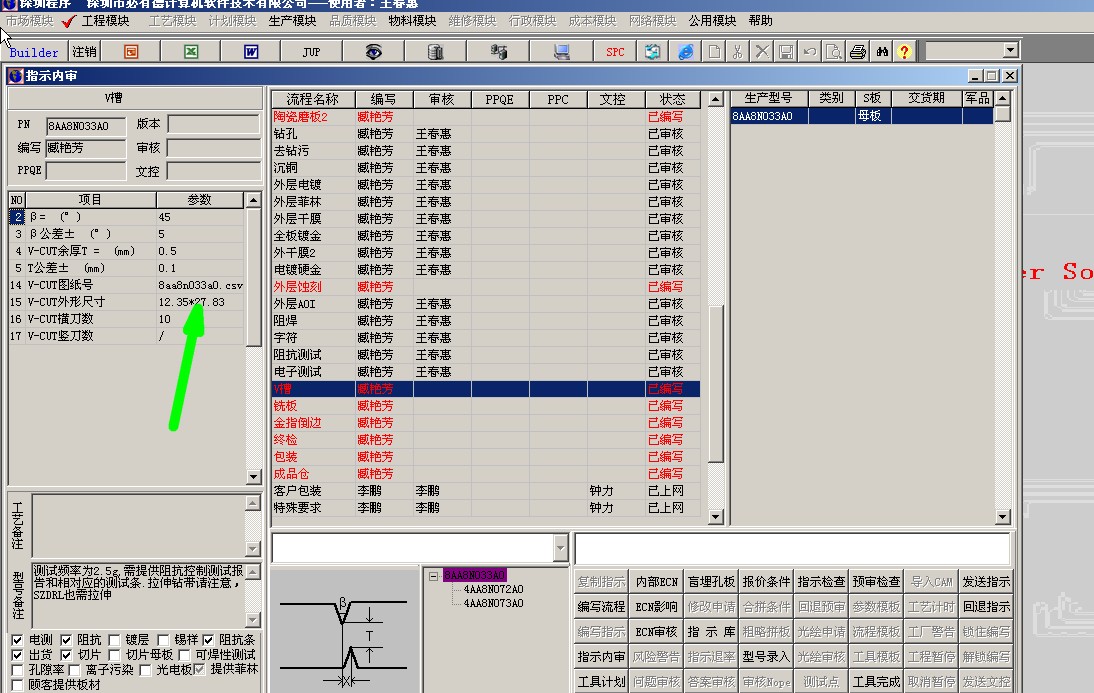Select tree item 4AA8N073A0
Screen dimensions: 1094x693
[493, 603]
